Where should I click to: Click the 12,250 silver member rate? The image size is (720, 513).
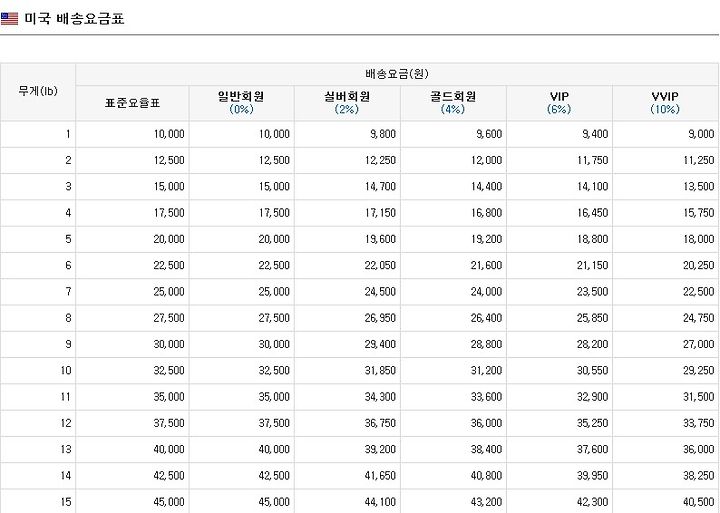[380, 160]
